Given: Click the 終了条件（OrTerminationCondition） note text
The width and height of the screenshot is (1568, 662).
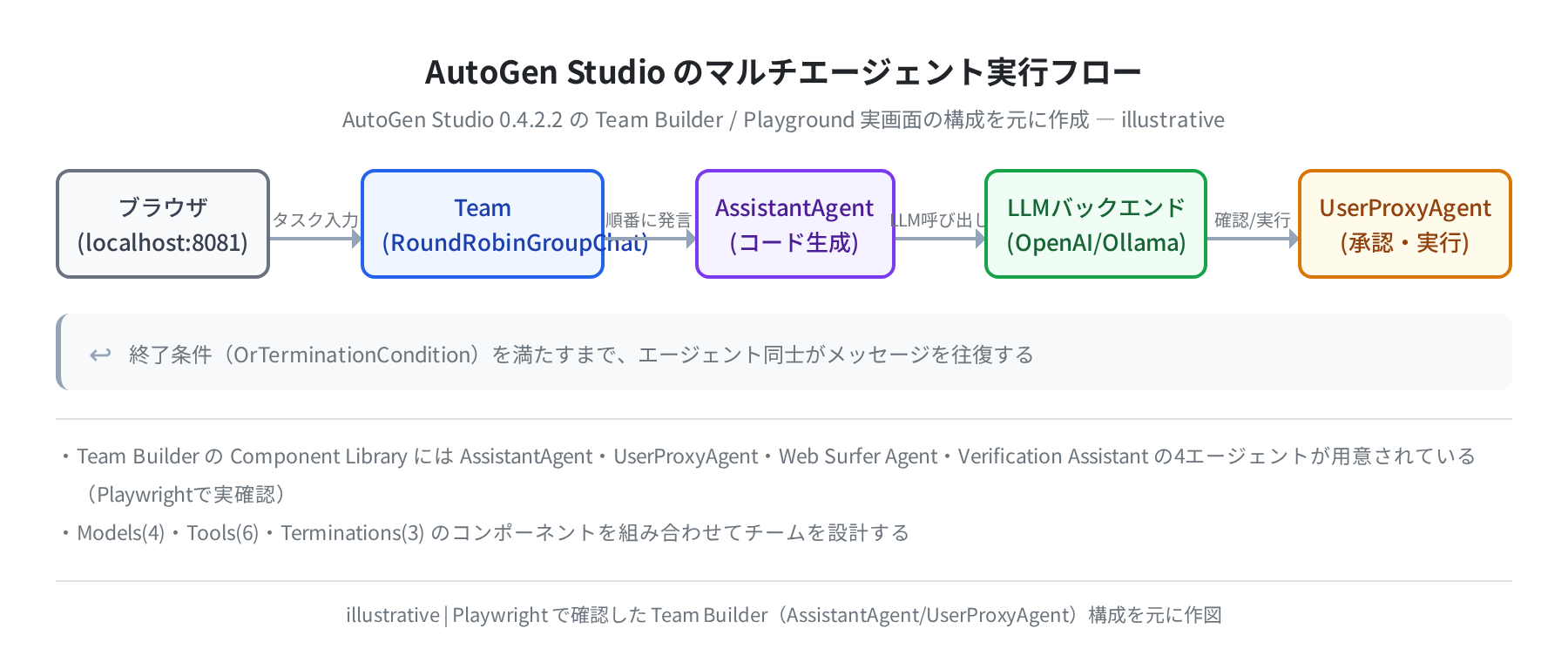Looking at the screenshot, I should click(581, 355).
